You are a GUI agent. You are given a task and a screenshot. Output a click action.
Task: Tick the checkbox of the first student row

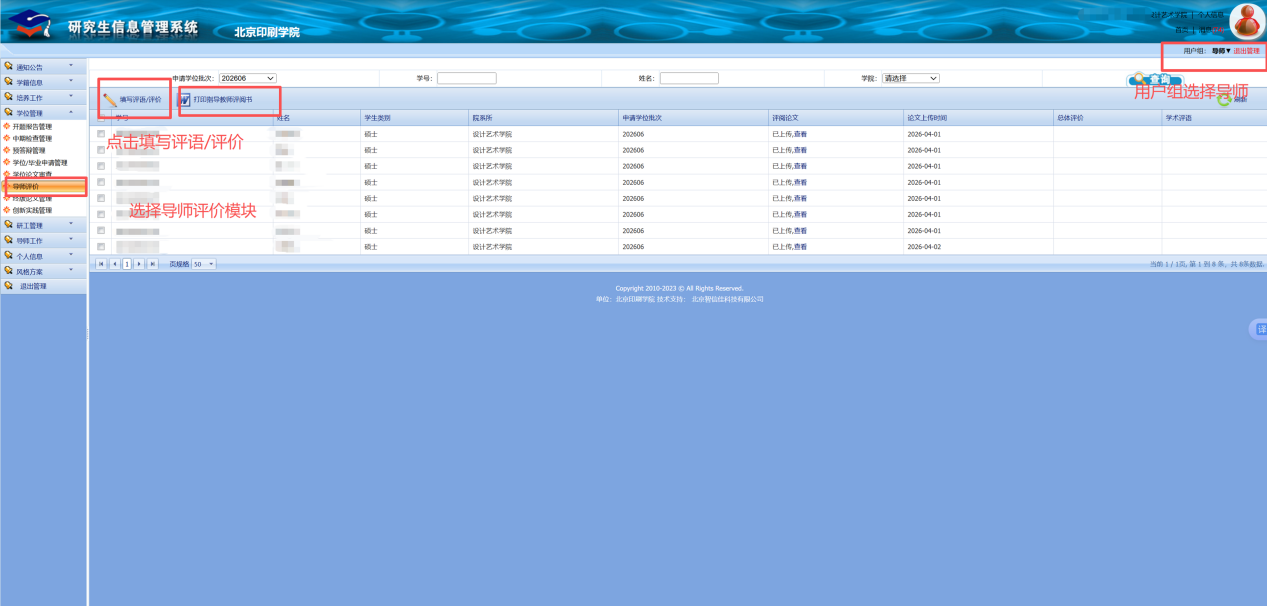coord(101,133)
